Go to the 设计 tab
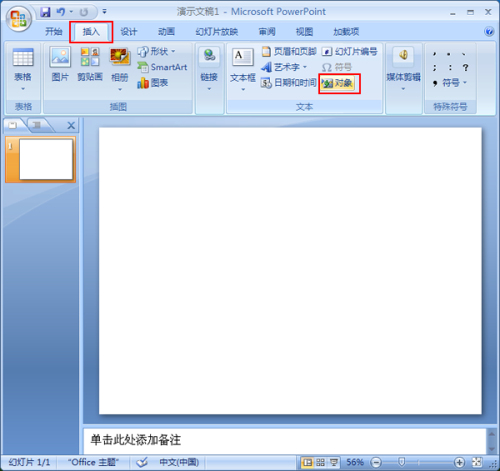The width and height of the screenshot is (500, 471). coord(129,32)
